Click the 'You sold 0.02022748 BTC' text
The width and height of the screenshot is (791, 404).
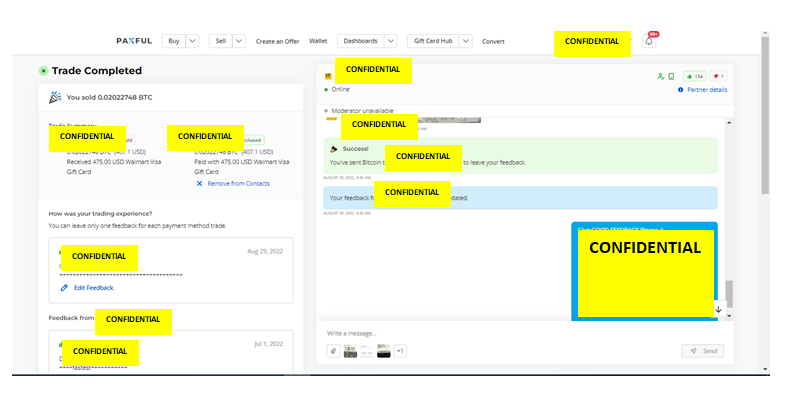pyautogui.click(x=109, y=97)
